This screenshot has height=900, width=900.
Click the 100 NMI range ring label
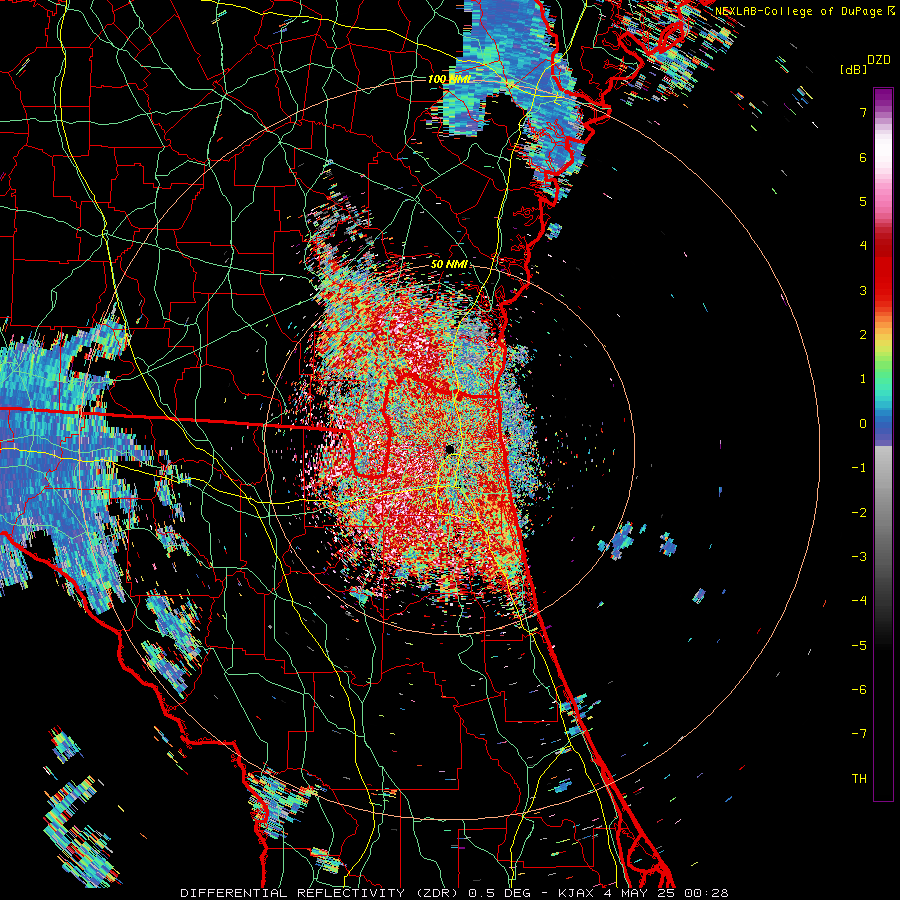point(449,79)
